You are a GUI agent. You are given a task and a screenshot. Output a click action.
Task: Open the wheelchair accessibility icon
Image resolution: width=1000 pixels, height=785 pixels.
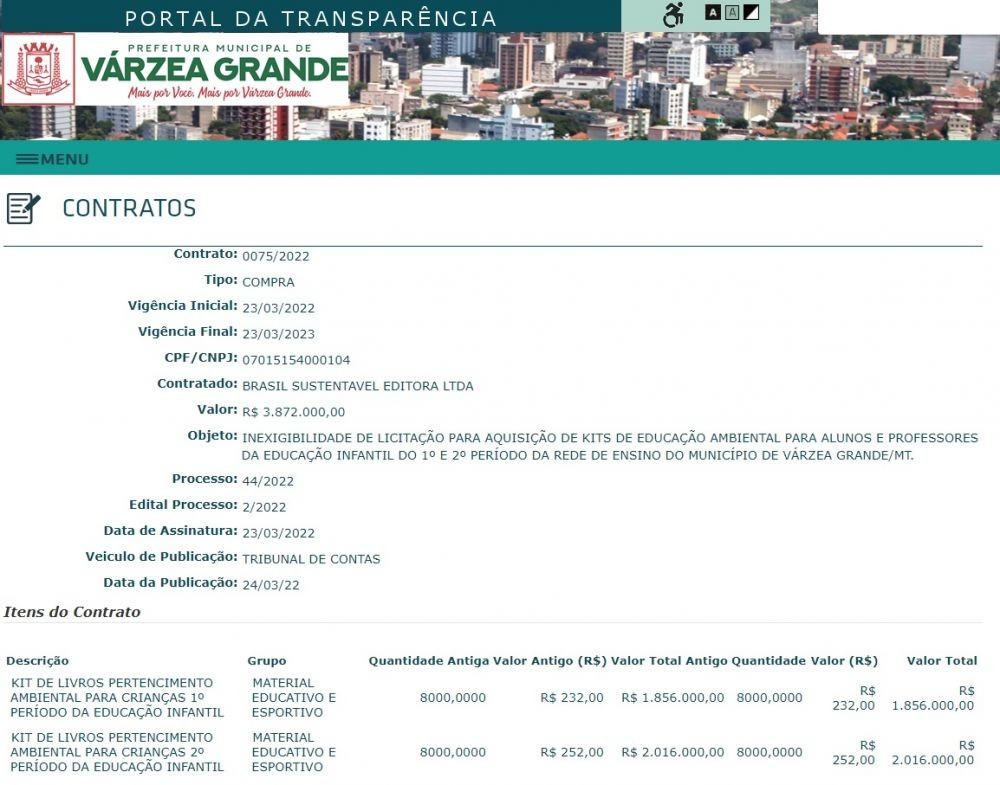pos(673,15)
